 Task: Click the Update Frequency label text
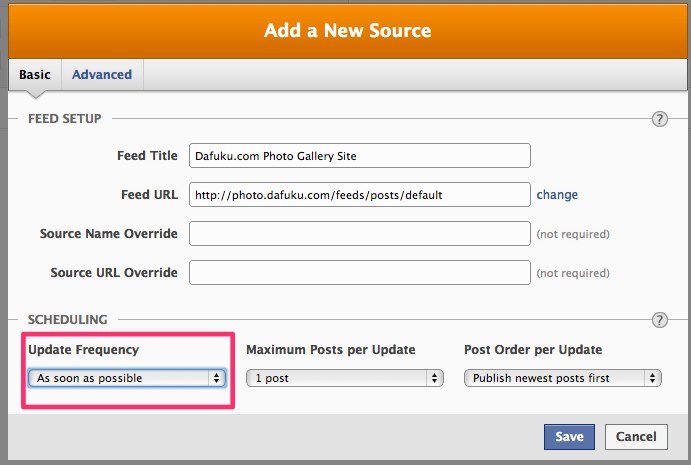[x=83, y=350]
